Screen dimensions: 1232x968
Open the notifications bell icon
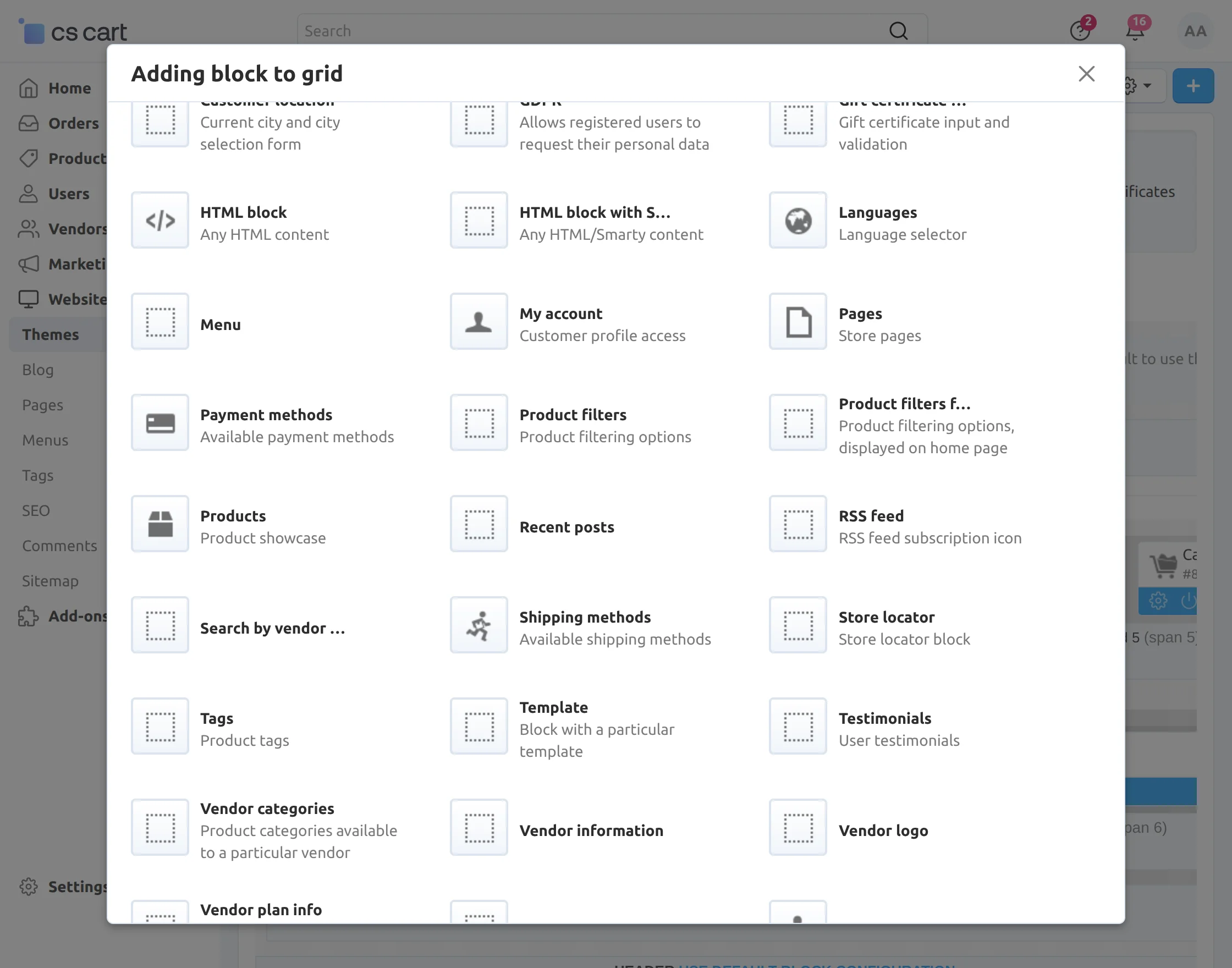(1135, 31)
